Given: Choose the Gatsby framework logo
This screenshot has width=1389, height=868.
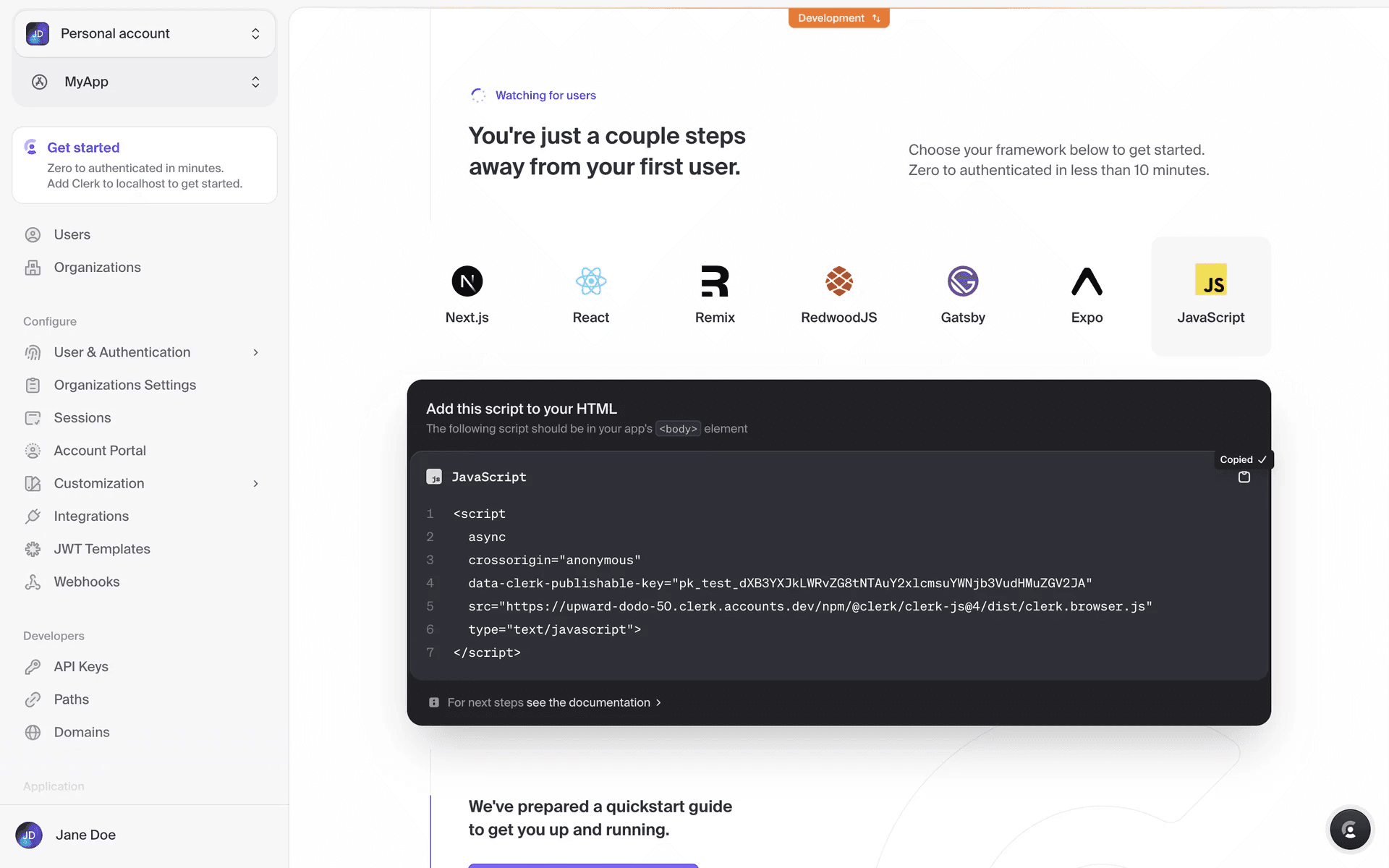Looking at the screenshot, I should tap(962, 281).
